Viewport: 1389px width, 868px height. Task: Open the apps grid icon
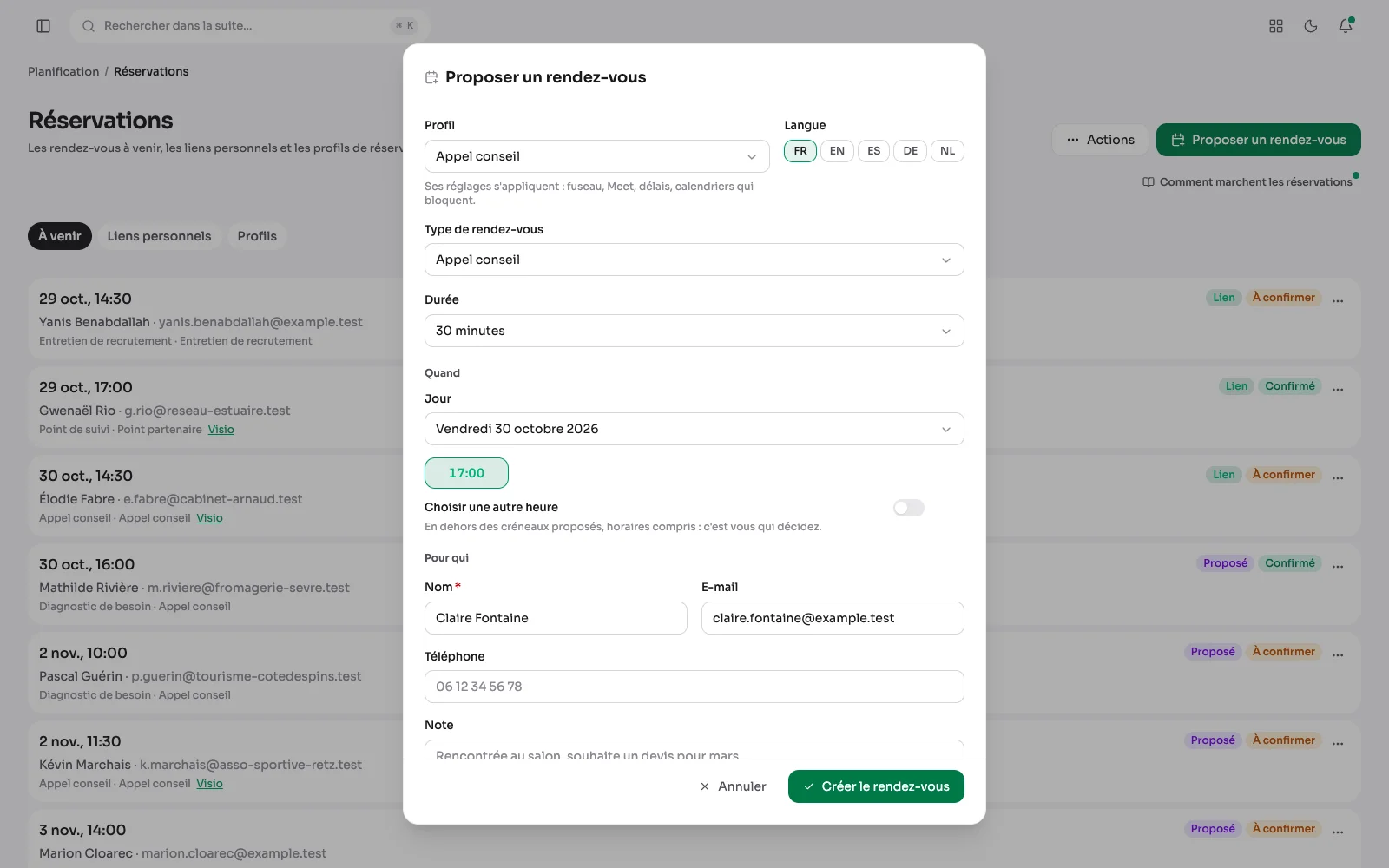coord(1276,26)
